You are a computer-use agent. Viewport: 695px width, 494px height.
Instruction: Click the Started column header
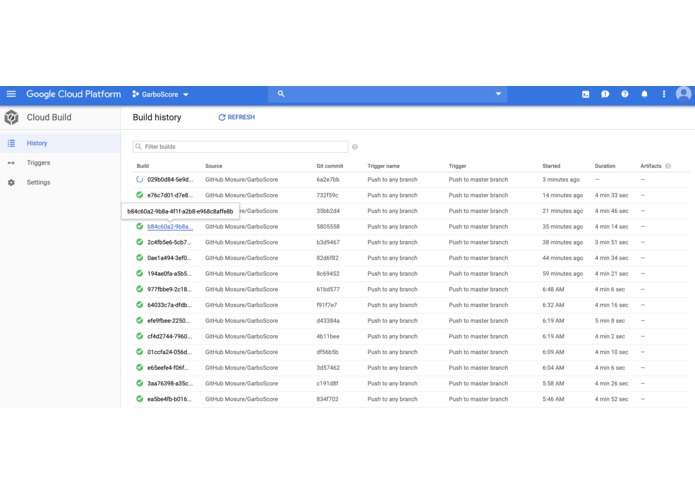pyautogui.click(x=551, y=166)
